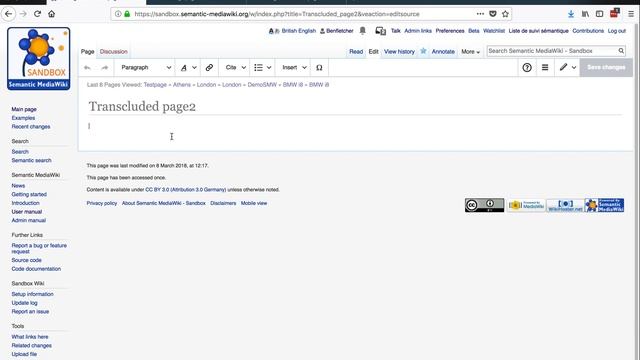
Task: Expand the More page actions menu
Action: (470, 51)
